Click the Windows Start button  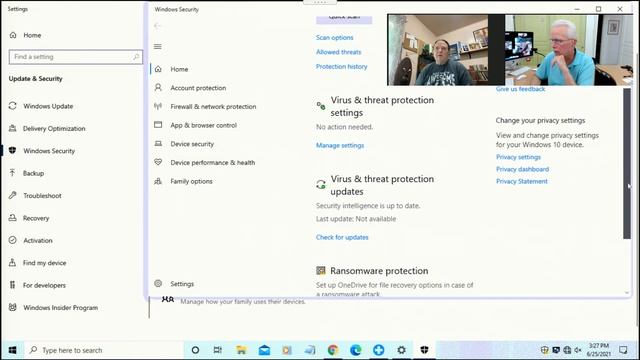point(13,350)
